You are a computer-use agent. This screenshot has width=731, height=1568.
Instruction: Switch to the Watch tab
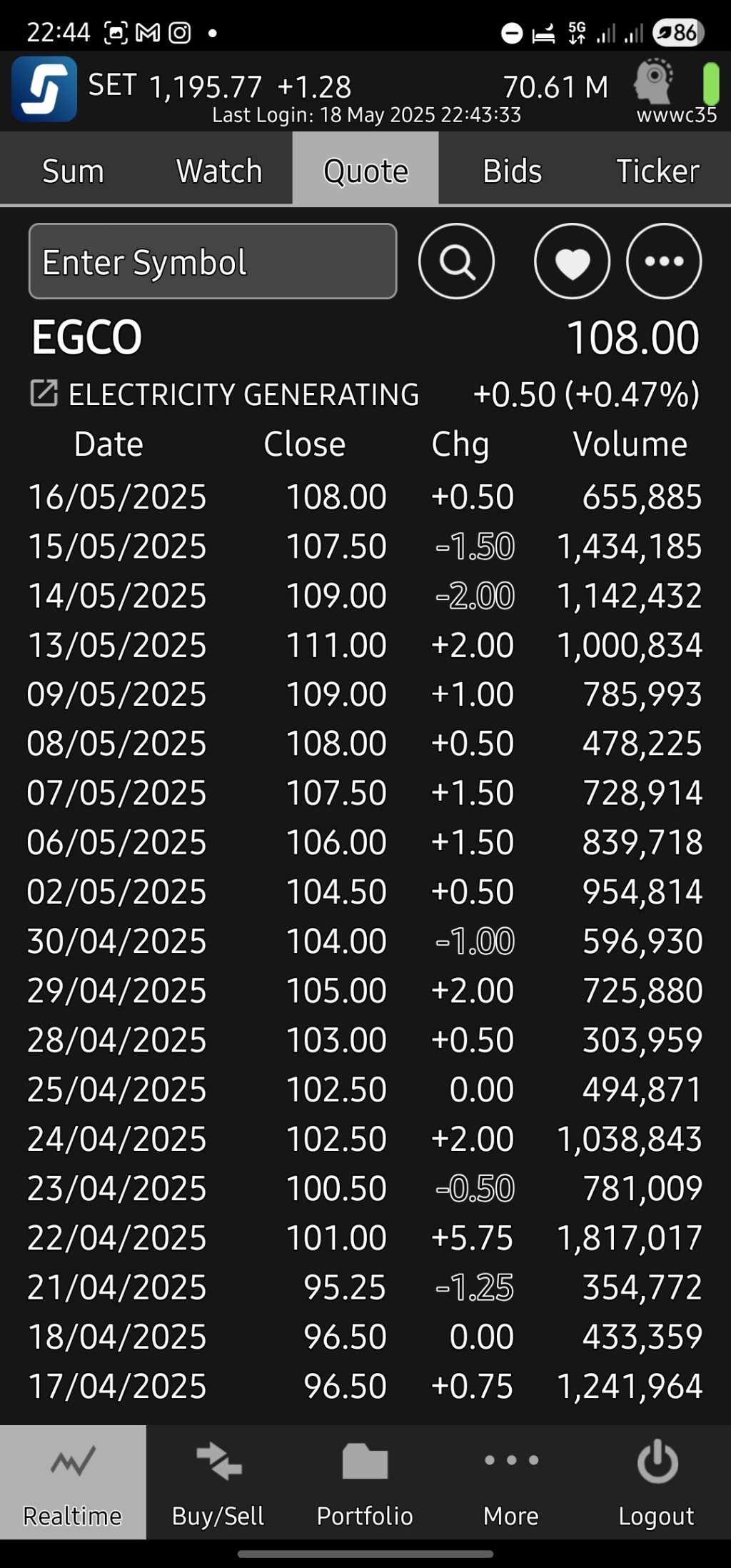[x=219, y=171]
